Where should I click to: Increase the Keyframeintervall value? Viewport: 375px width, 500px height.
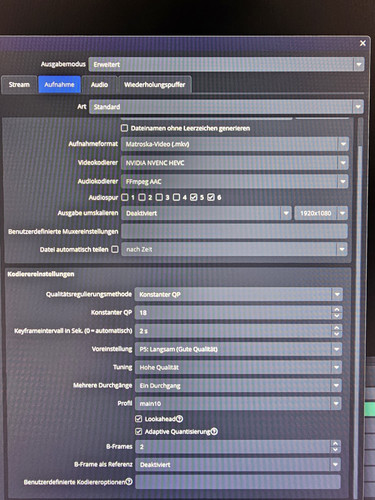337,328
